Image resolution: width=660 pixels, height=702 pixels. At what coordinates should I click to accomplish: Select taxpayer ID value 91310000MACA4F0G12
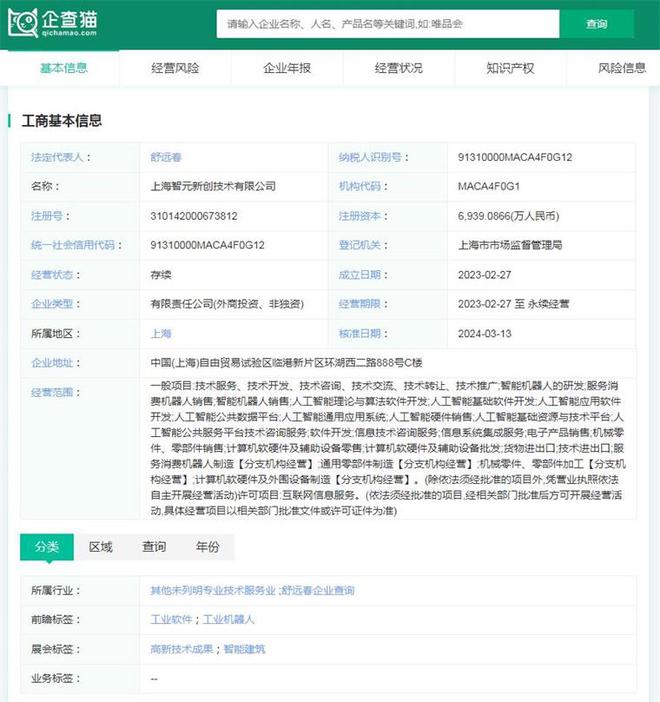(515, 157)
